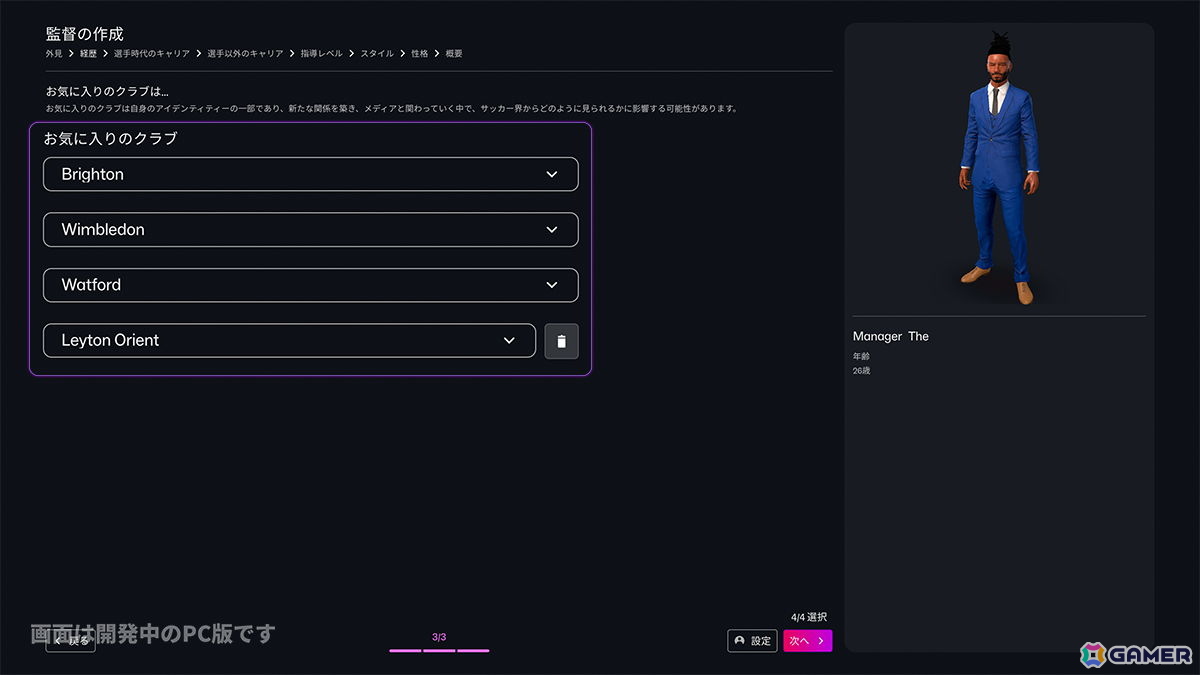Image resolution: width=1200 pixels, height=675 pixels.
Task: Expand the Leyton Orient club dropdown
Action: (x=289, y=341)
